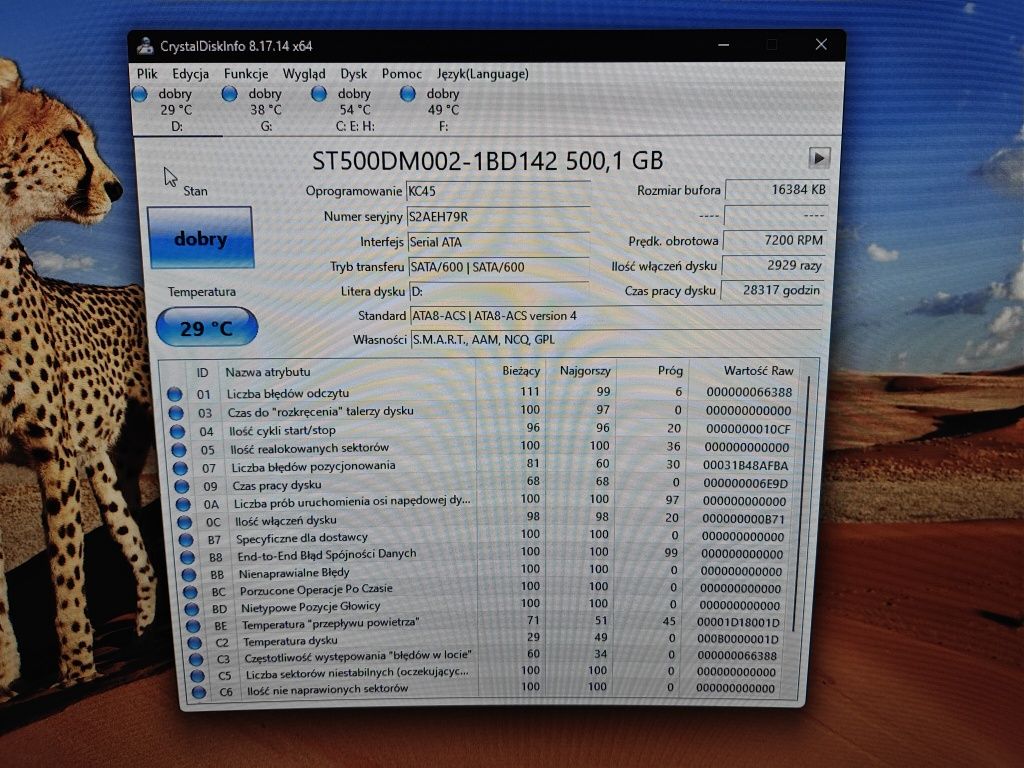Image resolution: width=1024 pixels, height=768 pixels.
Task: Click the blue status circle above C: E: H:
Action: click(x=319, y=94)
